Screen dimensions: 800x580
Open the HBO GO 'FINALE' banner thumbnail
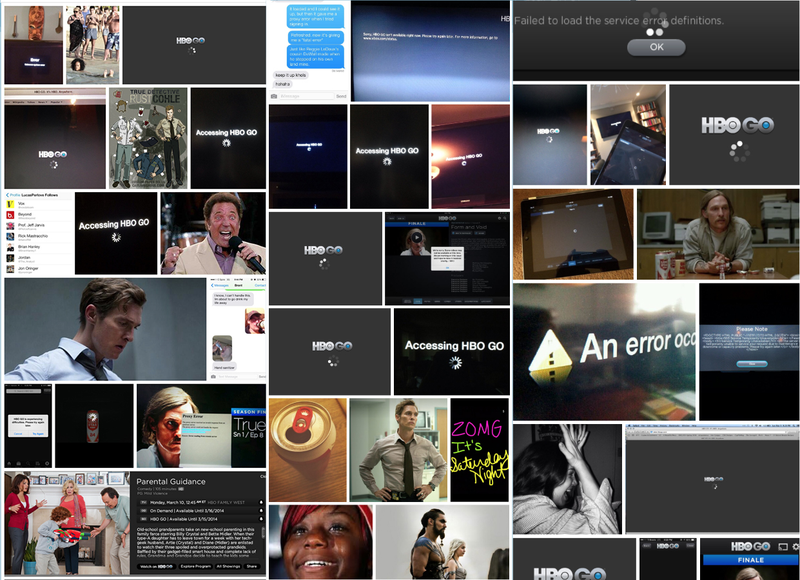pyautogui.click(x=750, y=559)
